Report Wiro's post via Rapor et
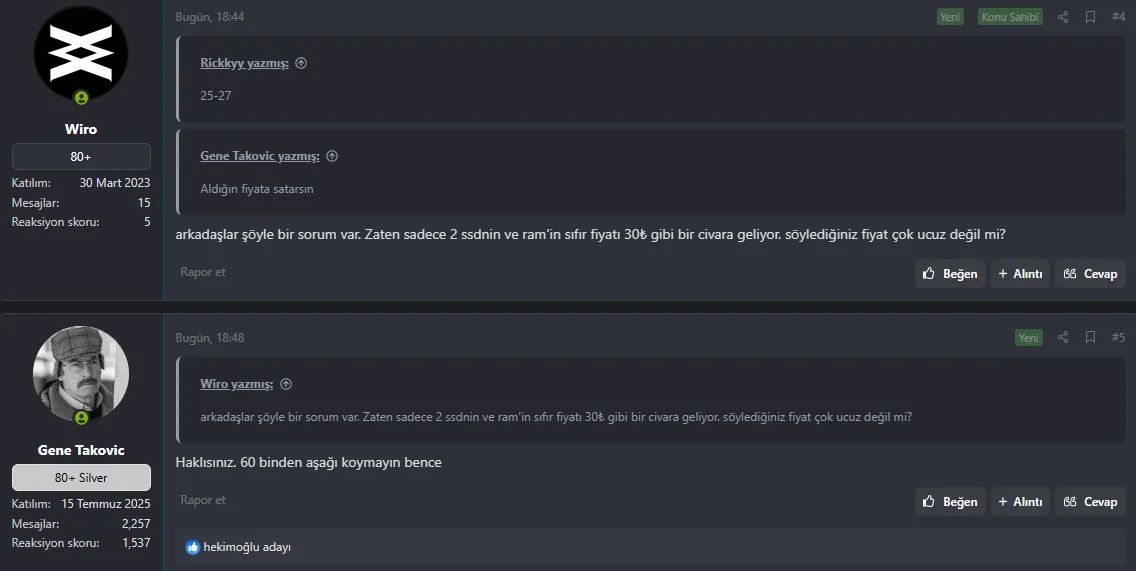 pos(203,272)
